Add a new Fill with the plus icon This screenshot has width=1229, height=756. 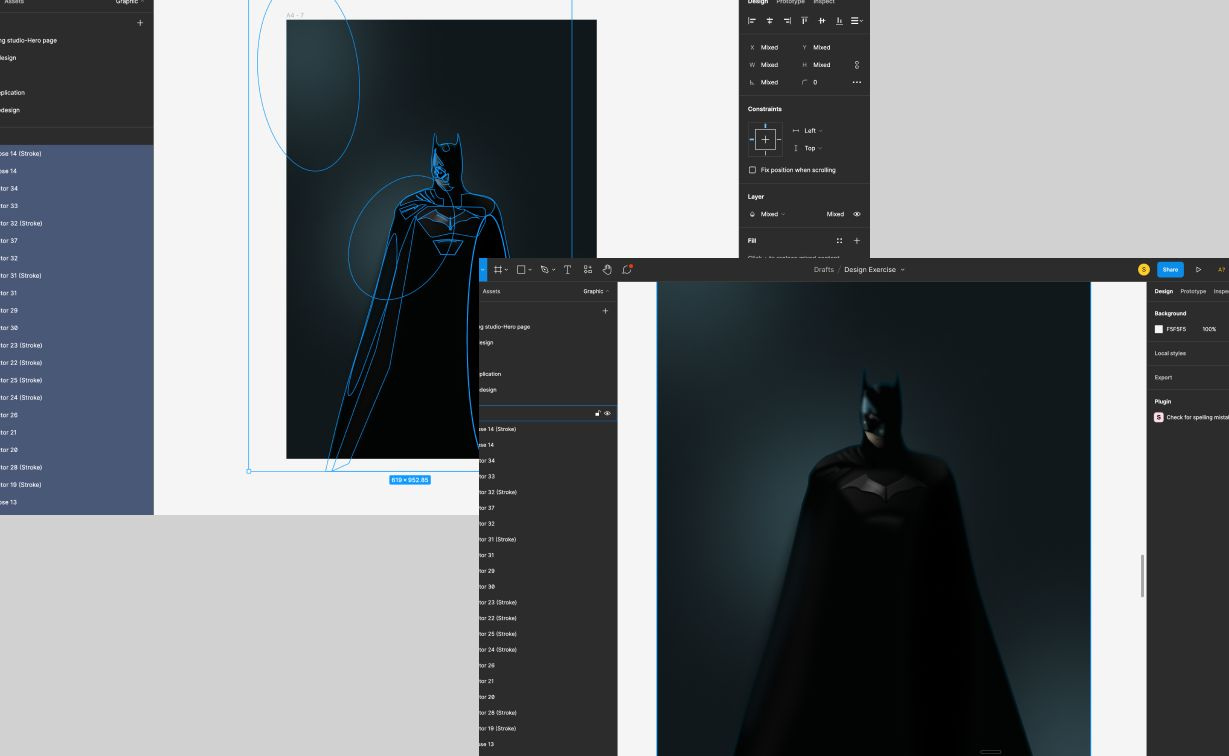856,240
